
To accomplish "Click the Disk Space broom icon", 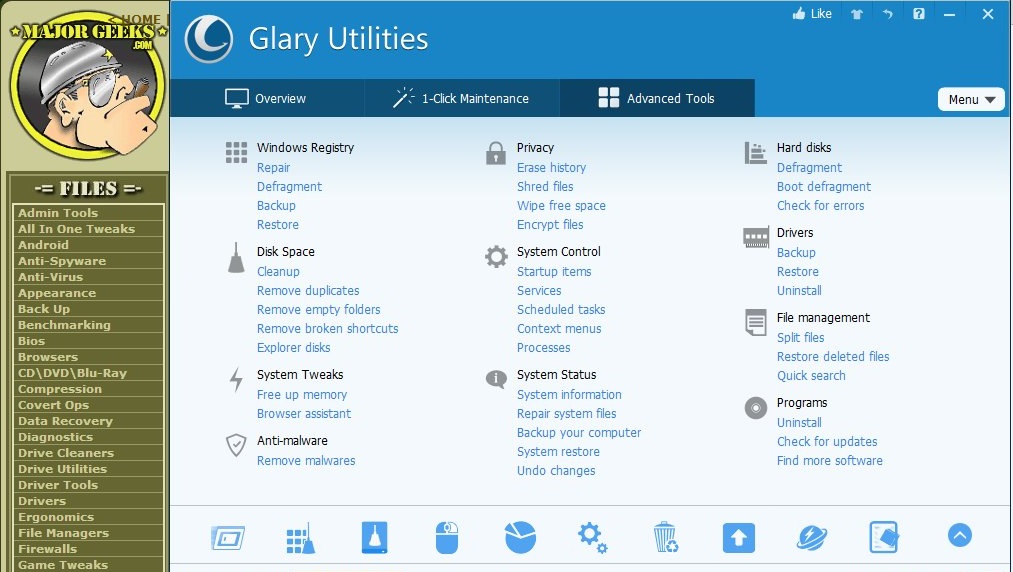I will coord(236,257).
